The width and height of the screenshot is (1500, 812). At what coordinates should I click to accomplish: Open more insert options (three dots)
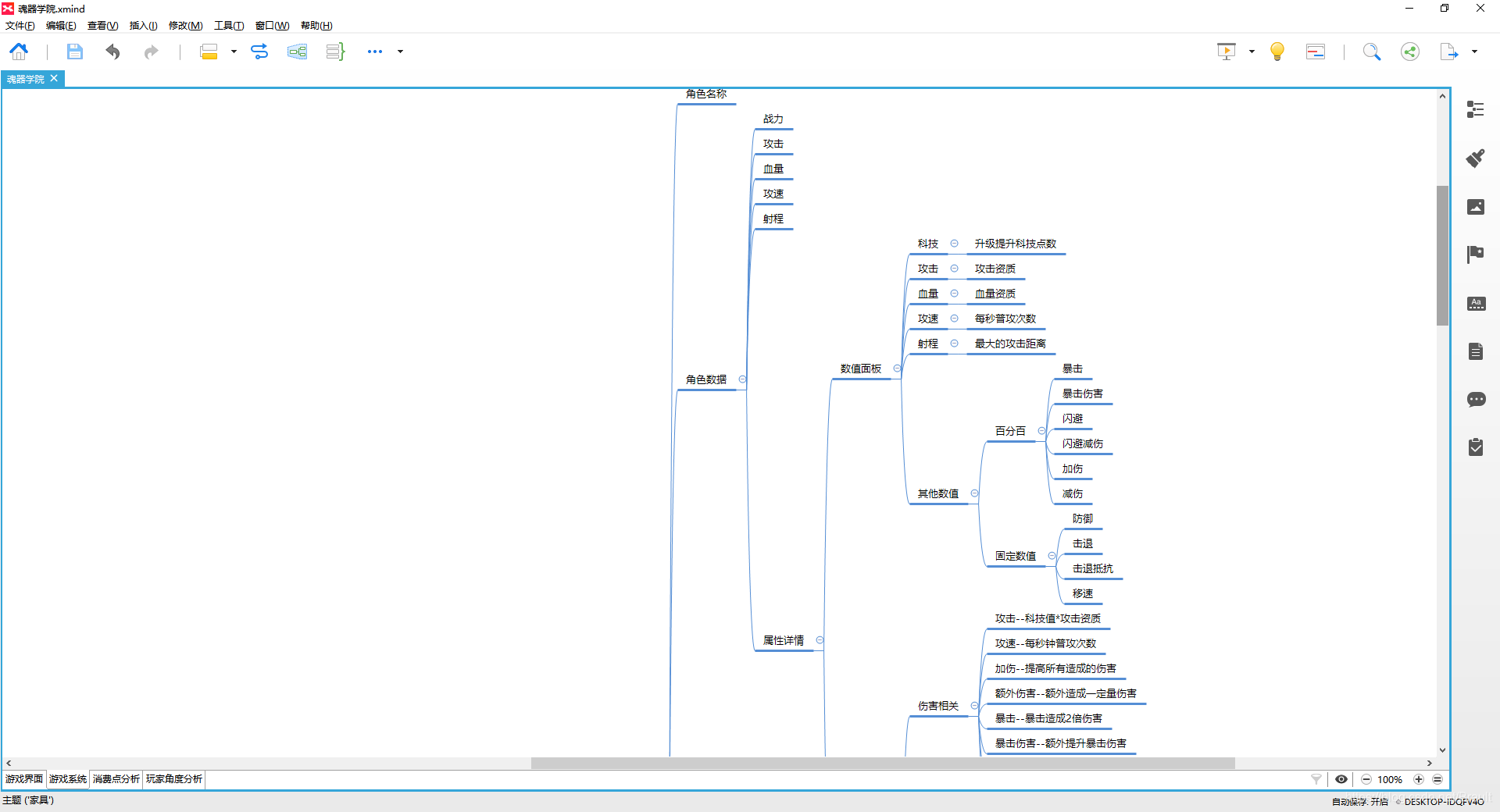pyautogui.click(x=375, y=52)
